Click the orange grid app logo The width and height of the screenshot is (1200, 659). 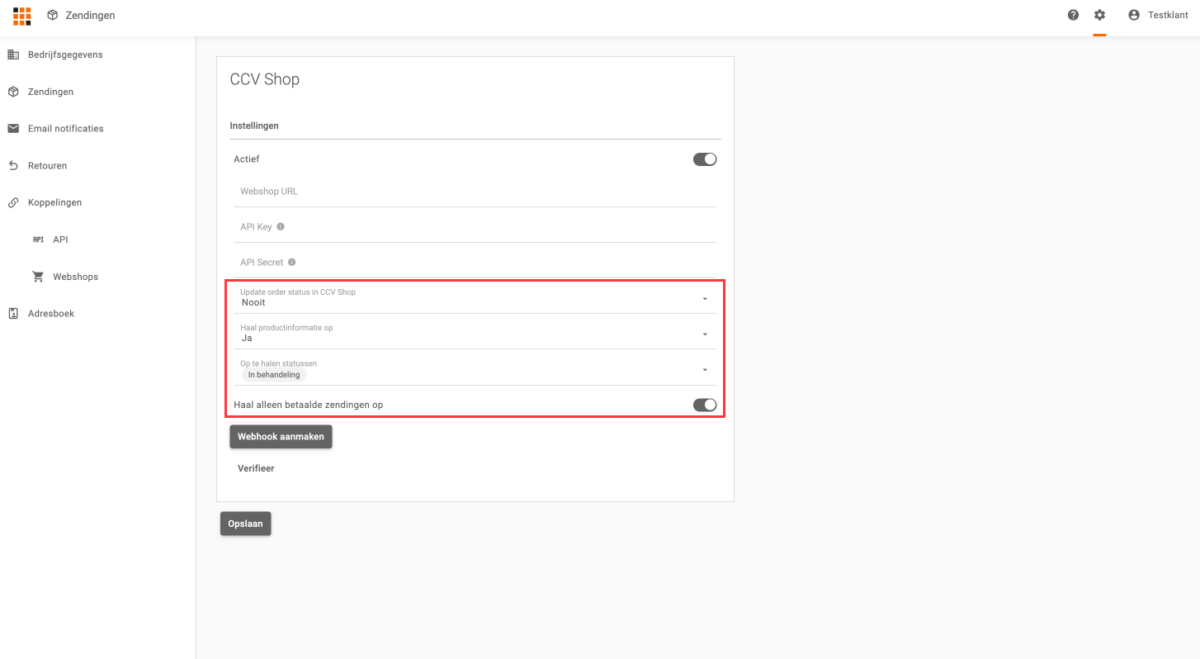pos(22,15)
